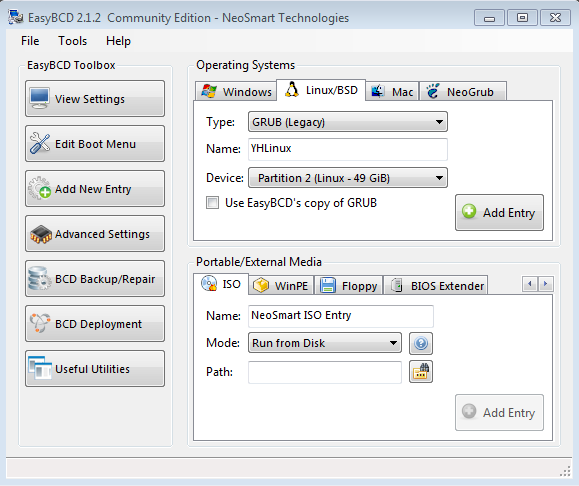Expand the Device partition dropdown
Image resolution: width=579 pixels, height=486 pixels.
pos(347,178)
